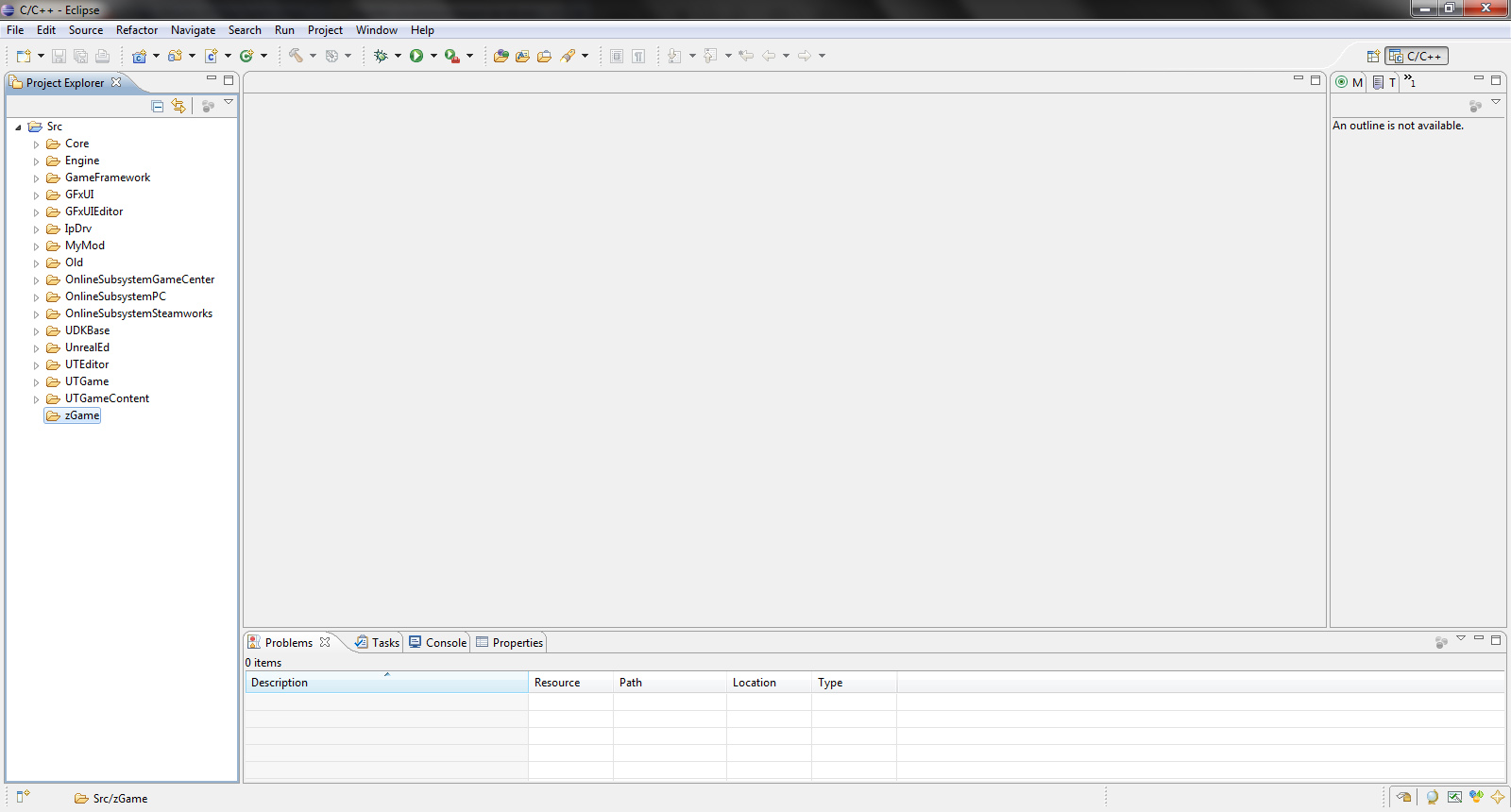Screen dimensions: 1511x812
Task: Click the Open Perspective icon
Action: (x=1373, y=57)
